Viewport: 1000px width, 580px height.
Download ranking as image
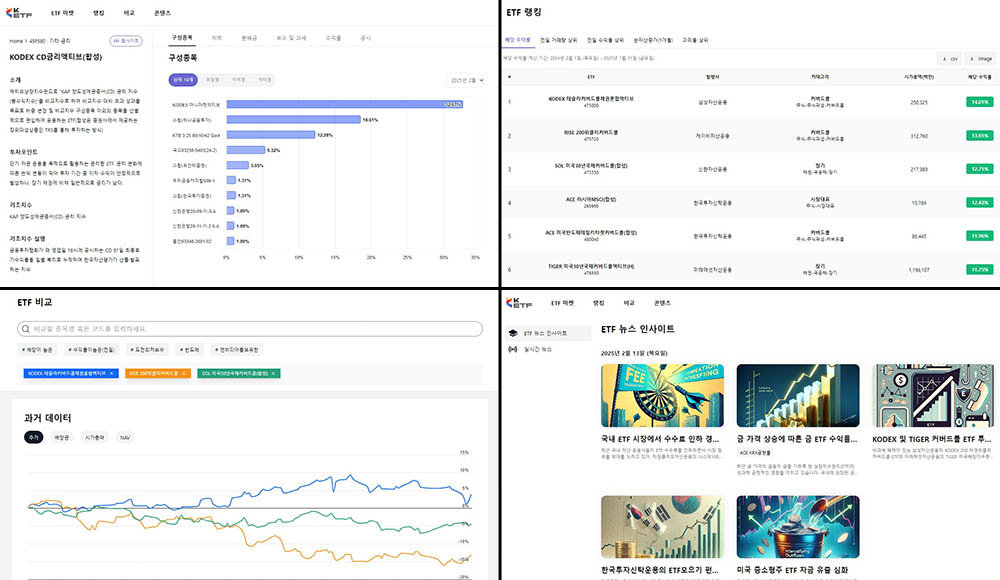(979, 59)
